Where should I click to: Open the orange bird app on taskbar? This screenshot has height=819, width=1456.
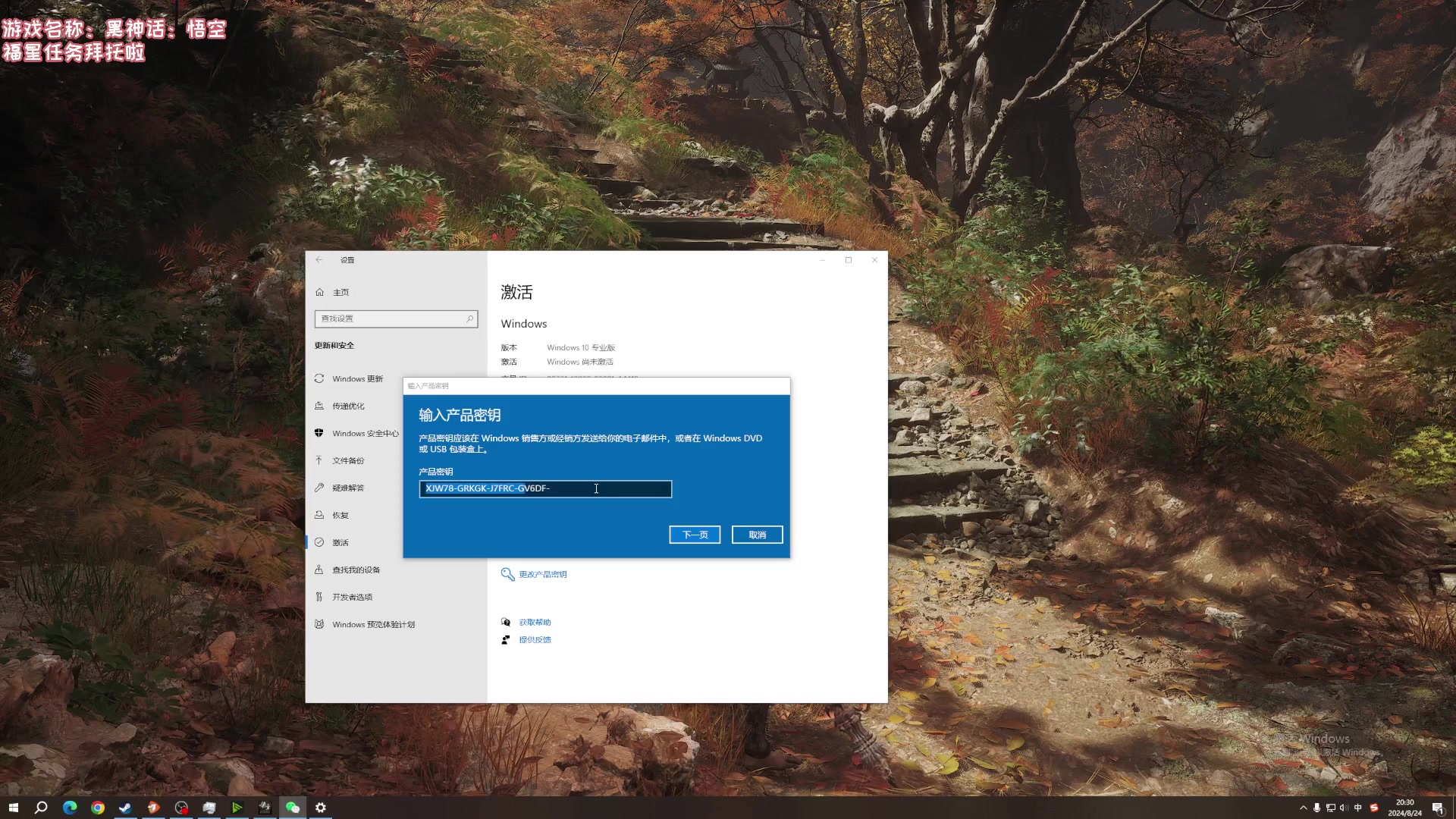click(153, 808)
